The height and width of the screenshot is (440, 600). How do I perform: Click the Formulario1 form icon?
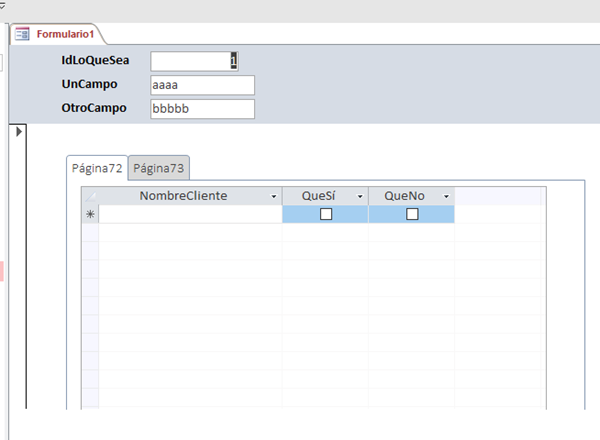click(x=22, y=34)
